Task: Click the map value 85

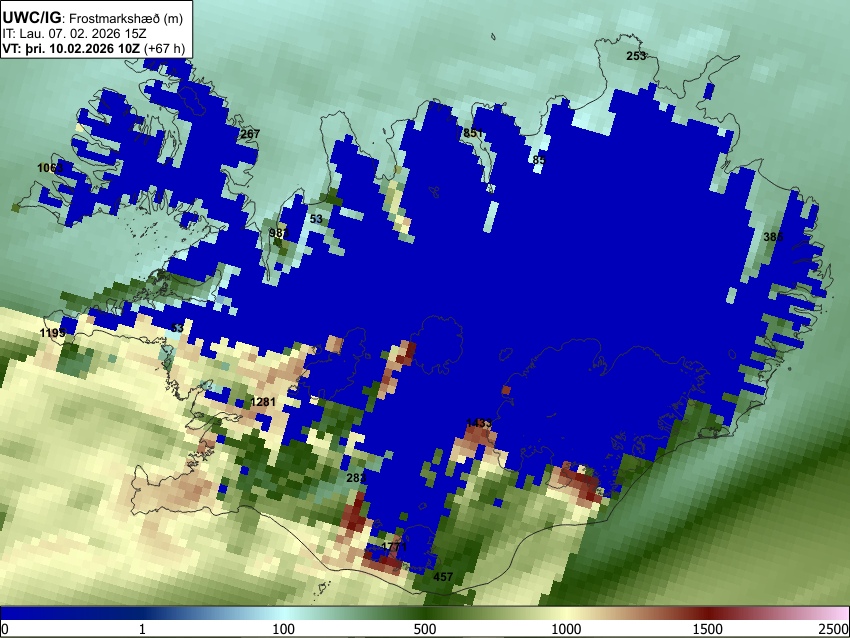Action: click(x=539, y=160)
